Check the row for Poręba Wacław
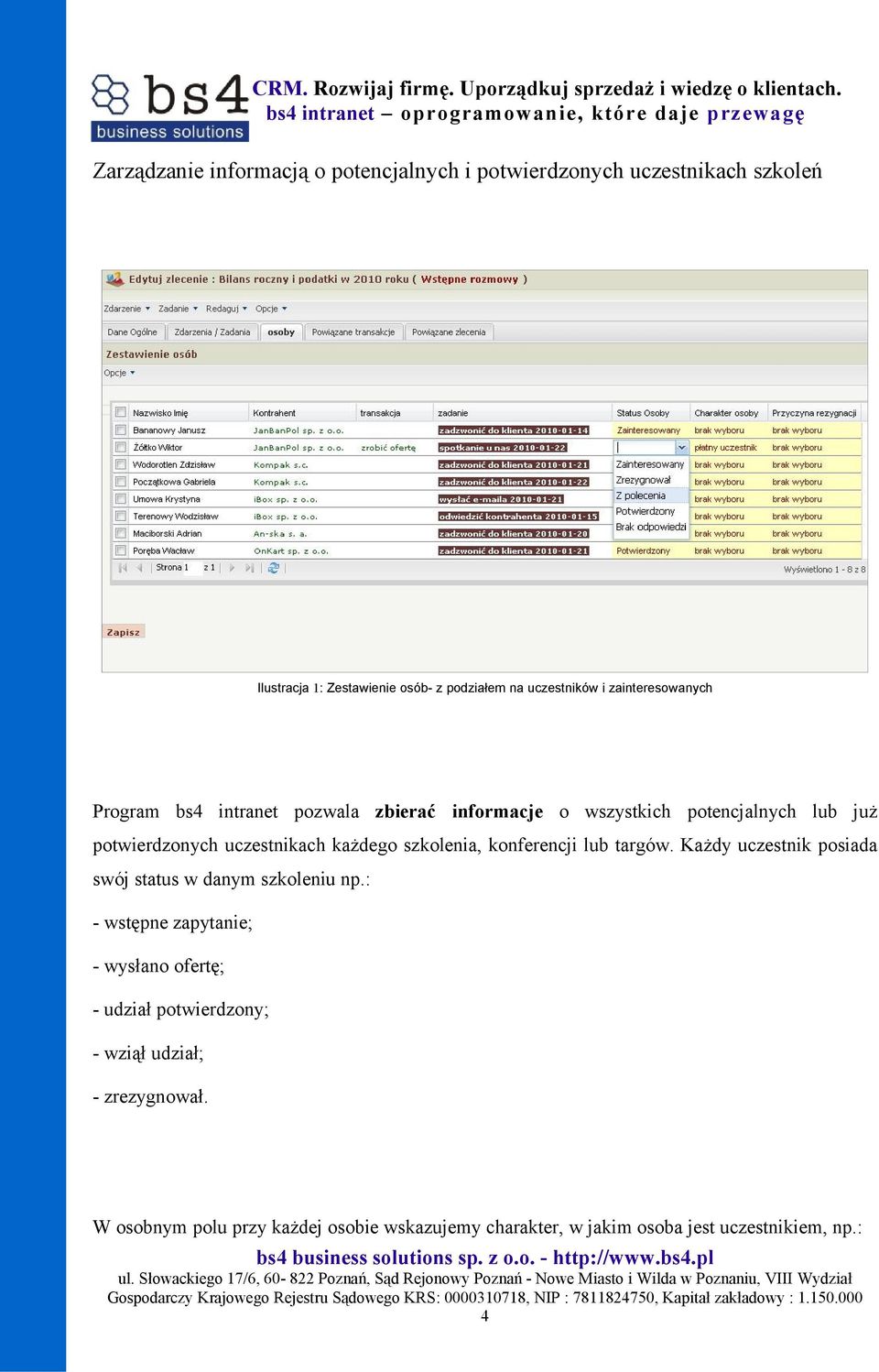Image resolution: width=879 pixels, height=1372 pixels. tap(120, 550)
